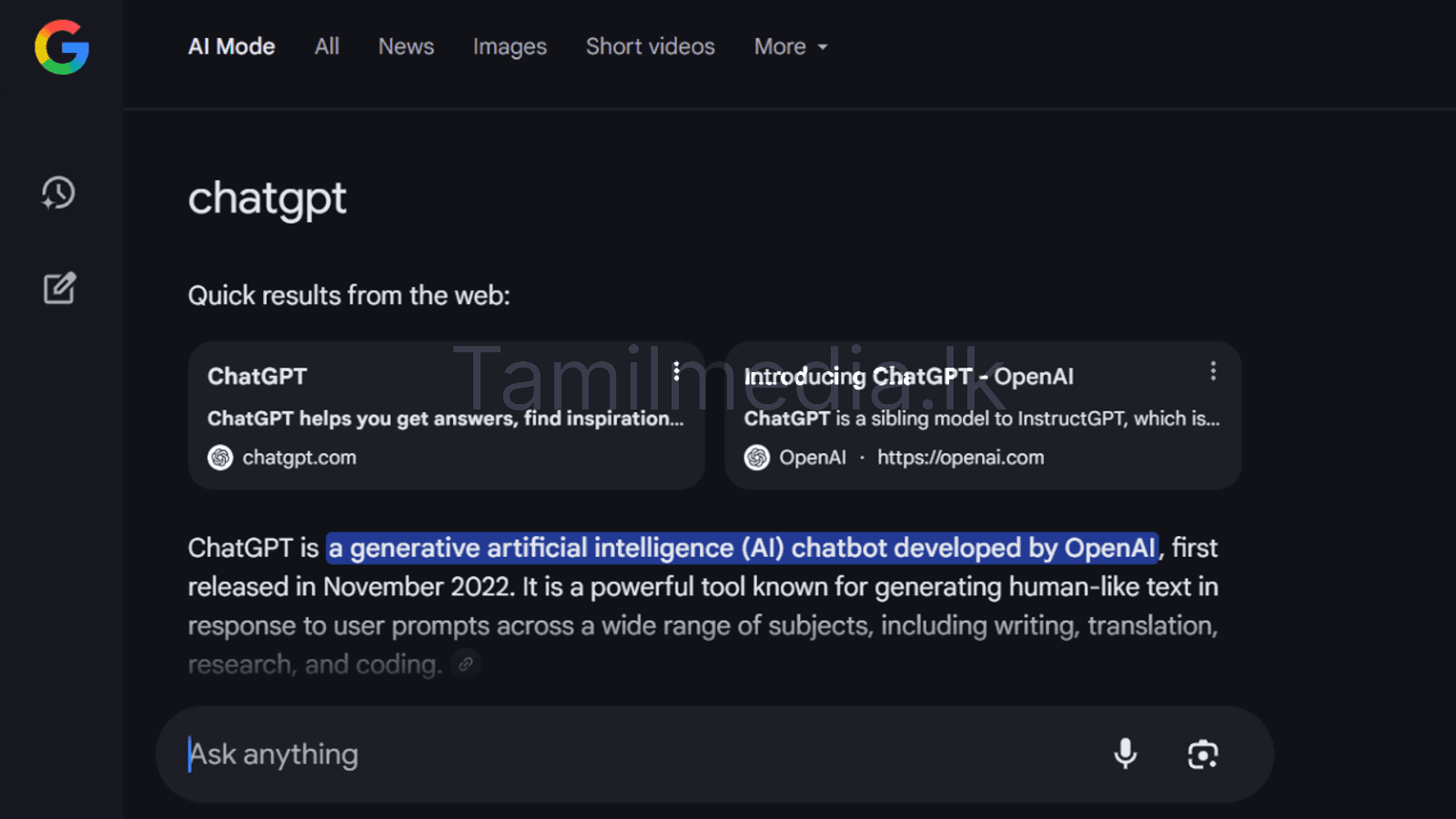Open the source link icon after the description
The height and width of the screenshot is (819, 1456).
point(465,664)
